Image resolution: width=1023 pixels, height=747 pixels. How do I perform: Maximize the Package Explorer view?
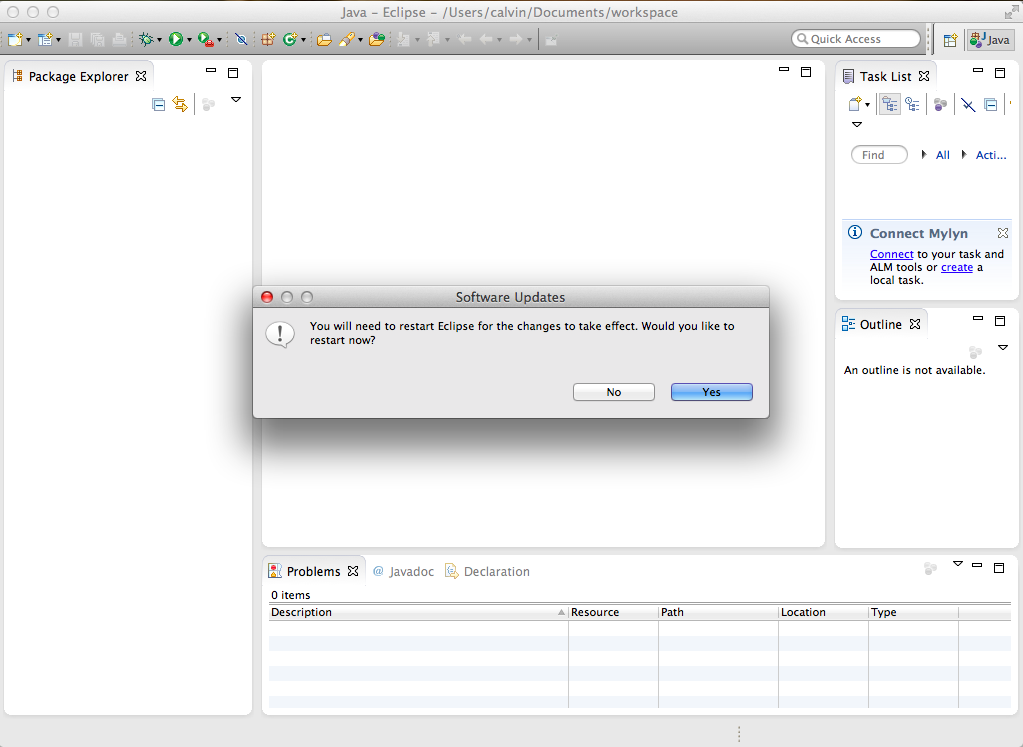point(233,73)
